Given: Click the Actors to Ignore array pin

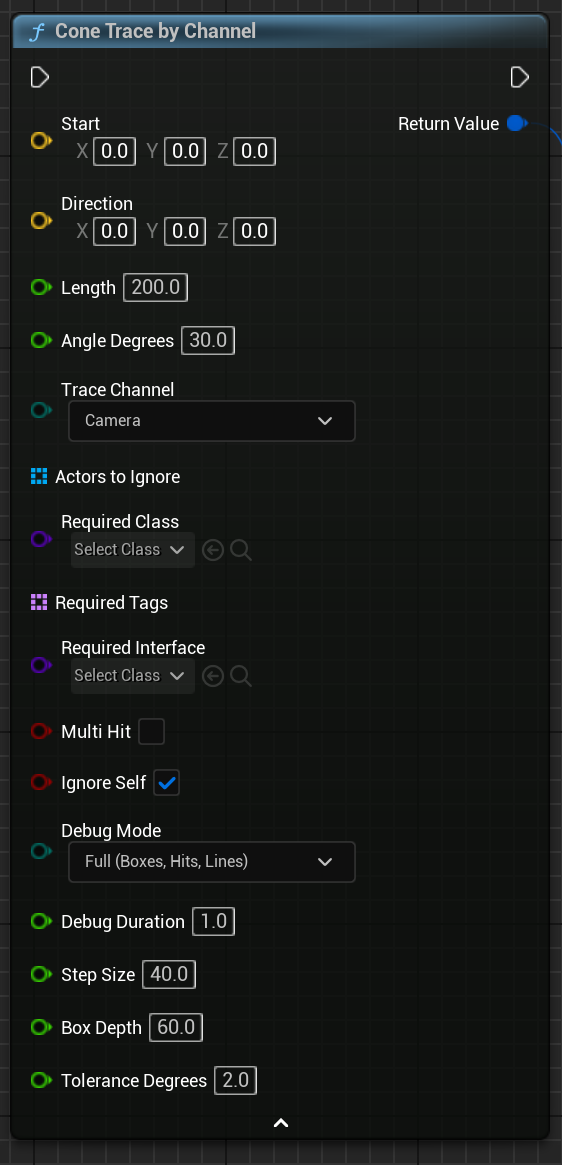Looking at the screenshot, I should 39,476.
